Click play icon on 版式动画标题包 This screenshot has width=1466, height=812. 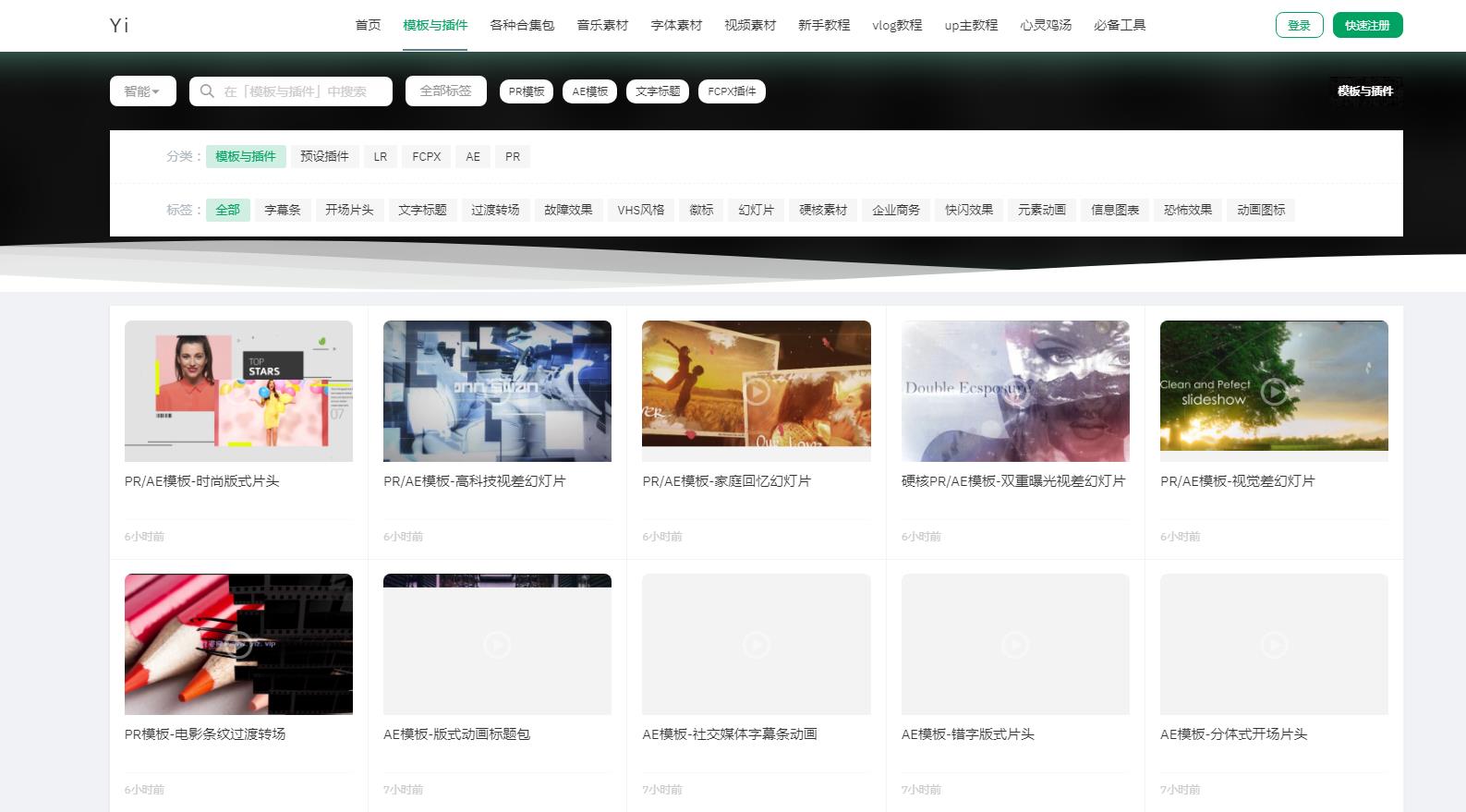497,645
